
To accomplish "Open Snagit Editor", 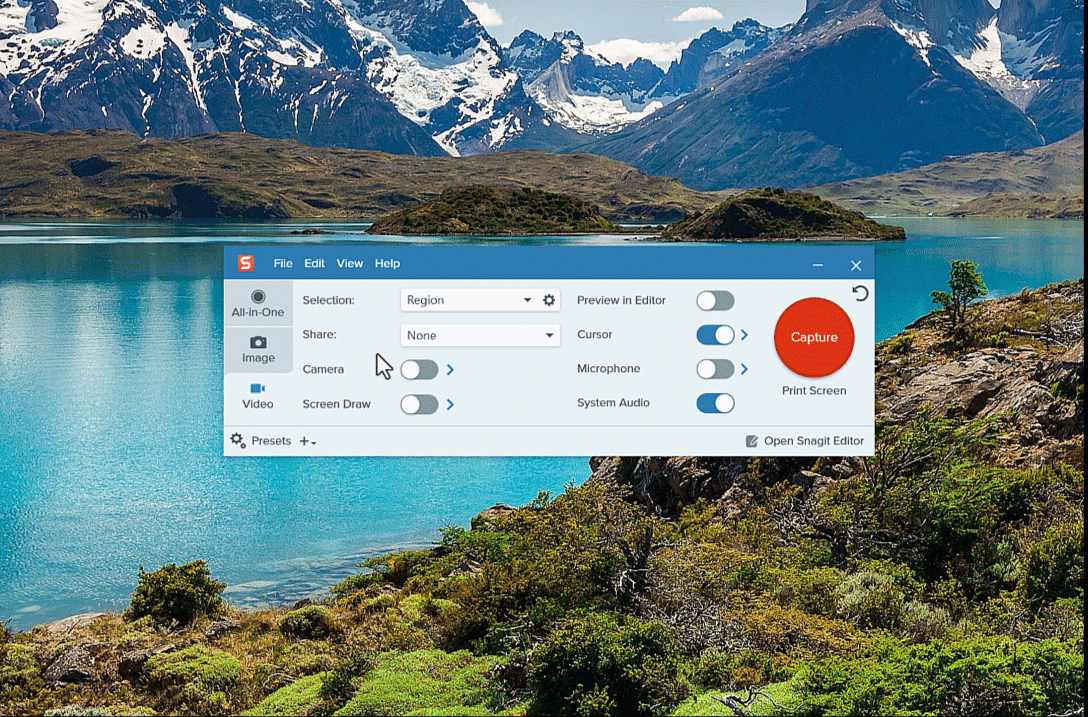I will [813, 440].
